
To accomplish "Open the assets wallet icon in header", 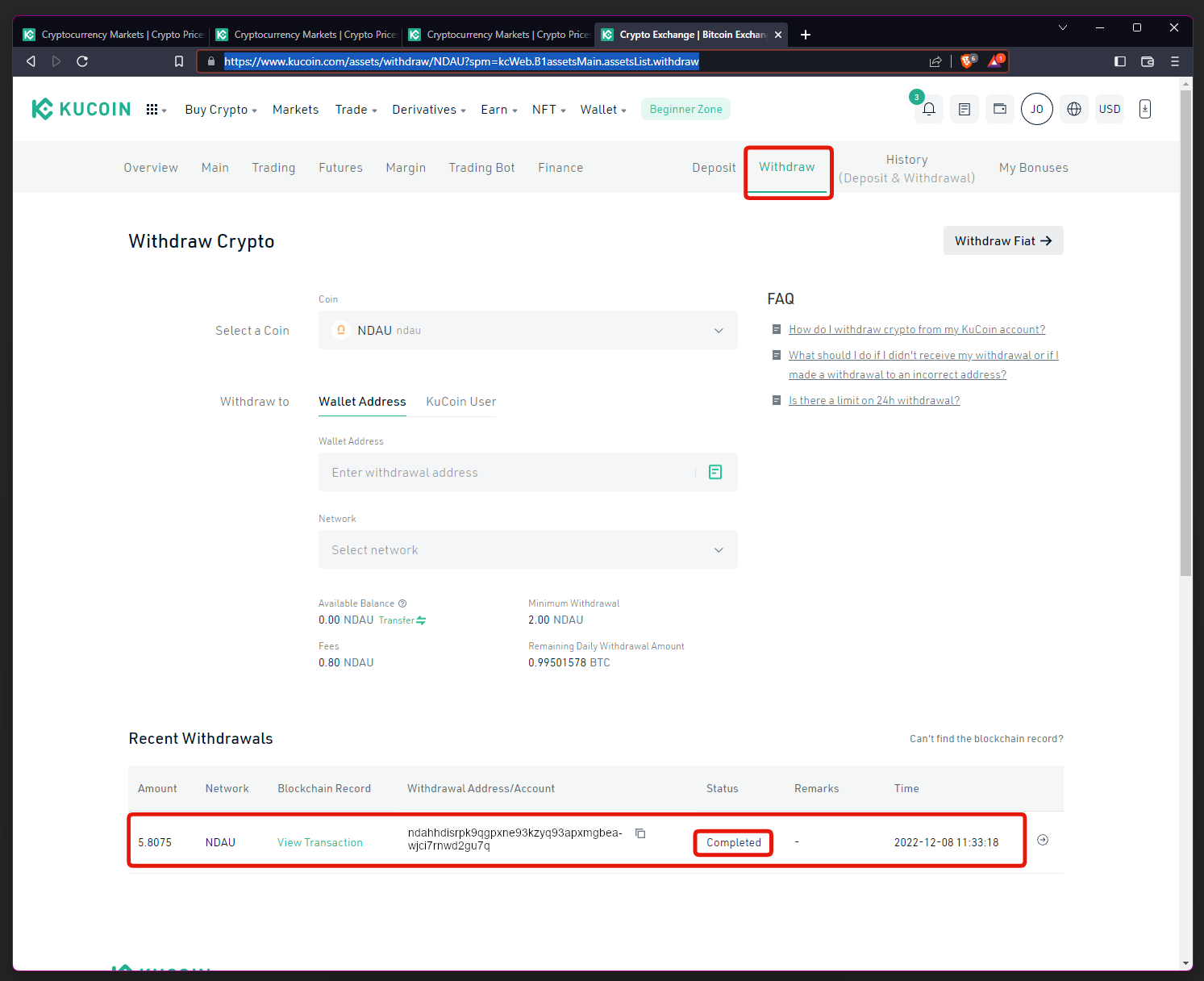I will coord(1000,109).
